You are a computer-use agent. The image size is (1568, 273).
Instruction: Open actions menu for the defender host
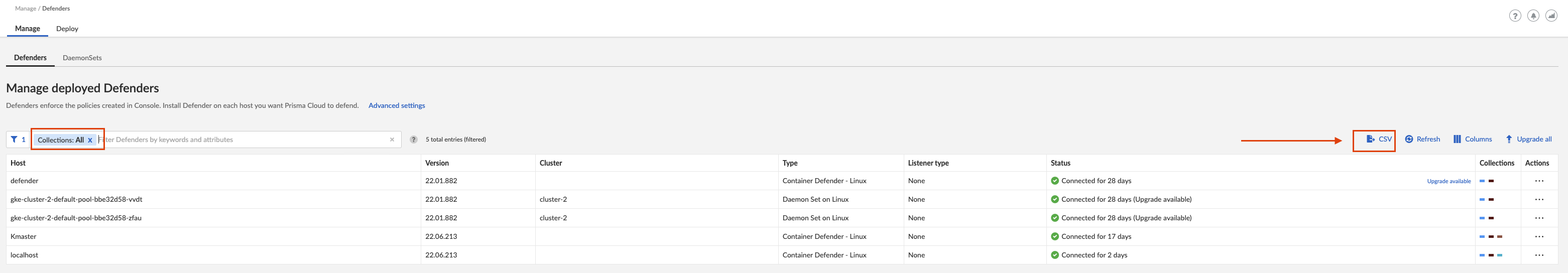click(x=1539, y=181)
